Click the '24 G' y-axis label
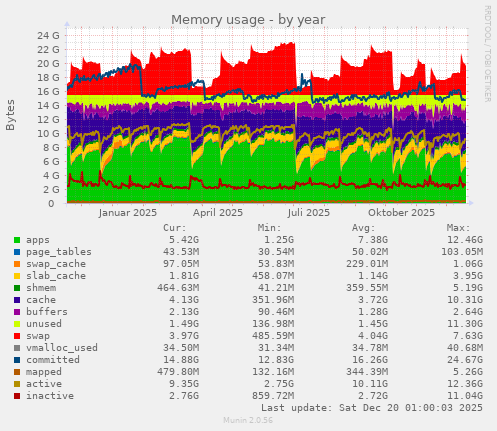Viewport: 497px width, 431px height. tap(48, 35)
